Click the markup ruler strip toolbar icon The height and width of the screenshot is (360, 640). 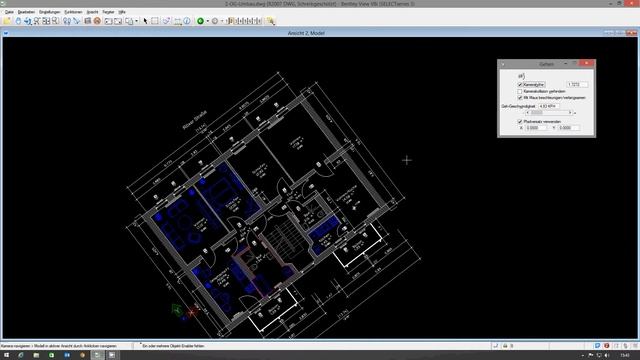pyautogui.click(x=244, y=21)
